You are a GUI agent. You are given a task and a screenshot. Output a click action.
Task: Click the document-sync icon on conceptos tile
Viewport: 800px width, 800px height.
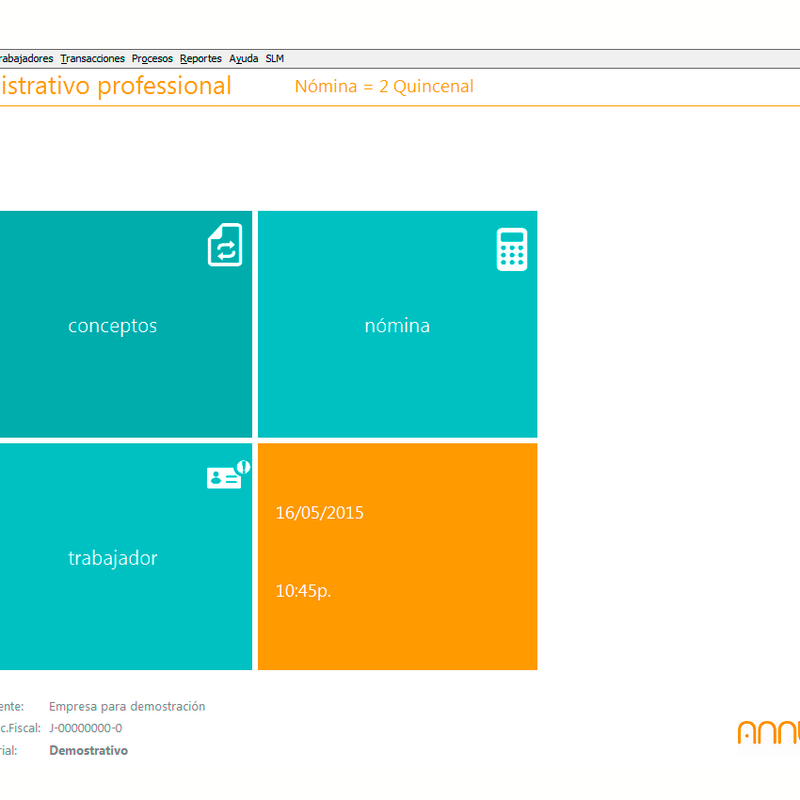pyautogui.click(x=225, y=244)
